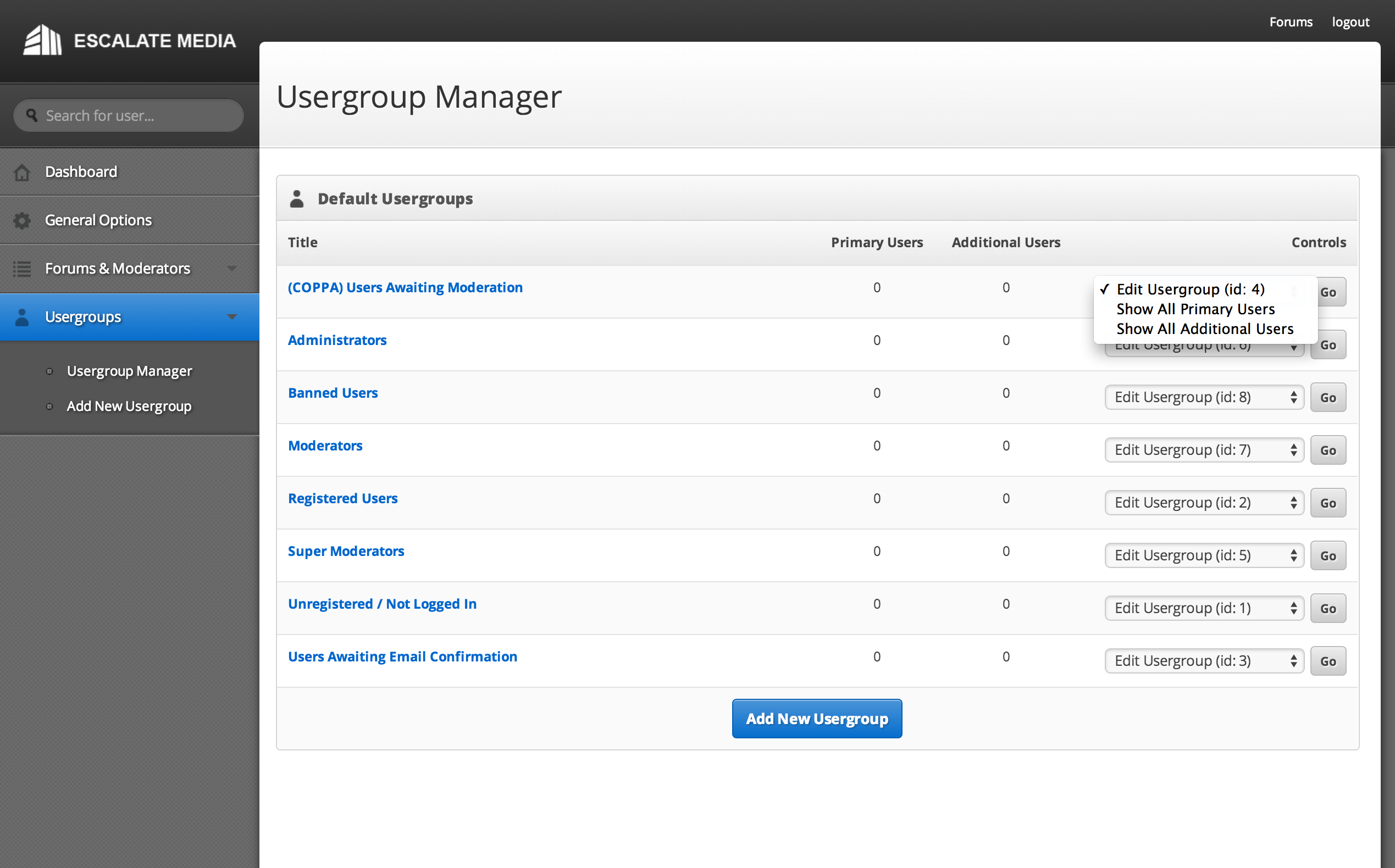
Task: Select Show All Primary Users option
Action: point(1195,309)
